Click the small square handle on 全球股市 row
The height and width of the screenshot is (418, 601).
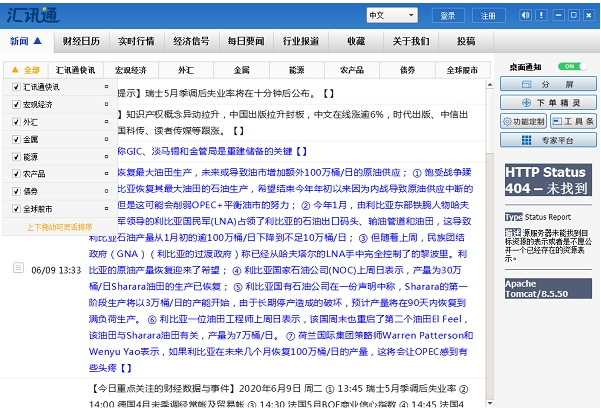107,209
